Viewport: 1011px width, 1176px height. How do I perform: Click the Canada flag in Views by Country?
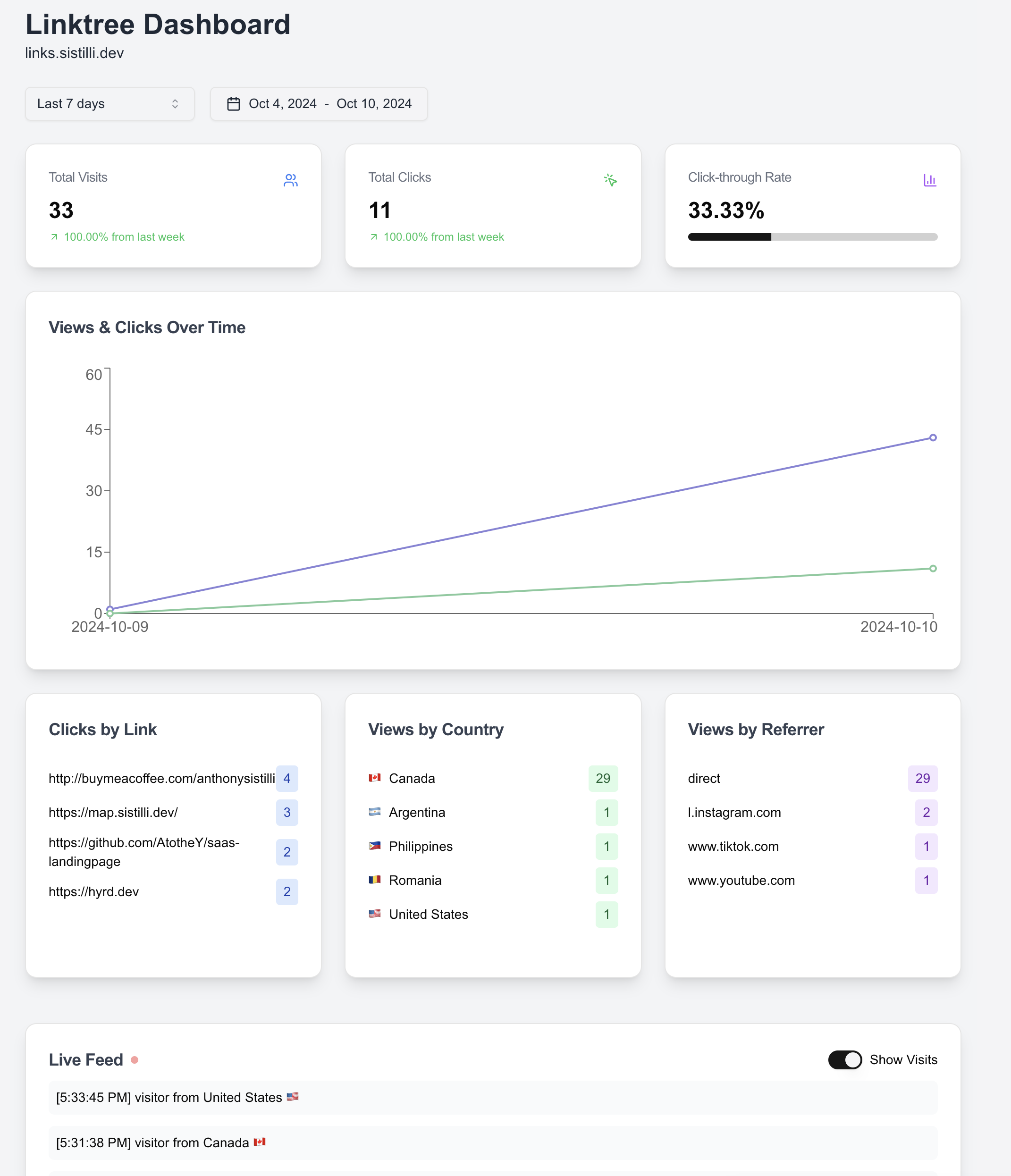(x=375, y=778)
